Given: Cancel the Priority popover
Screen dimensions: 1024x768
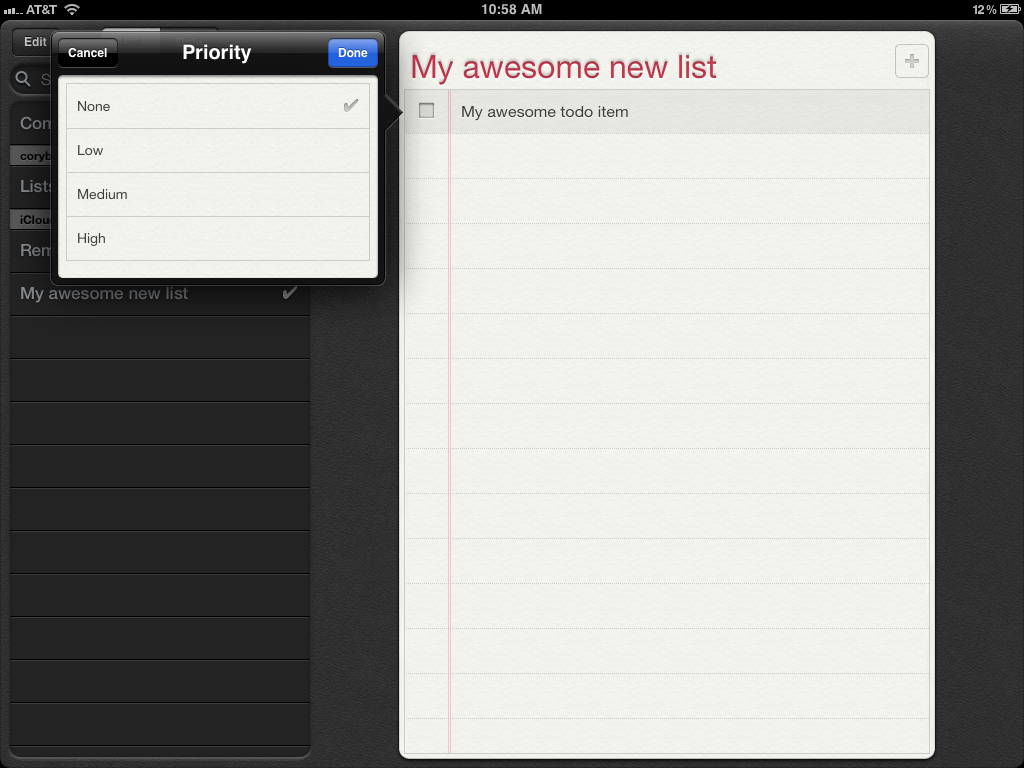Looking at the screenshot, I should [x=88, y=53].
